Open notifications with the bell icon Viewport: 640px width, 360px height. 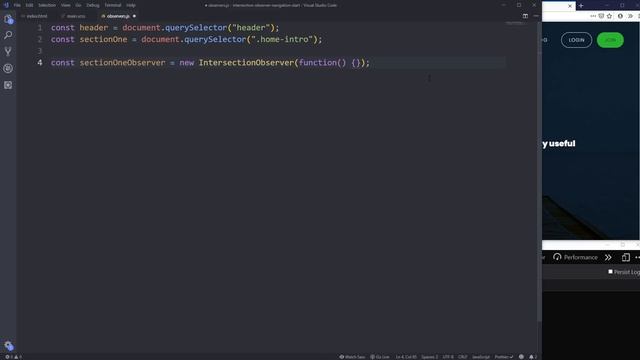point(533,357)
